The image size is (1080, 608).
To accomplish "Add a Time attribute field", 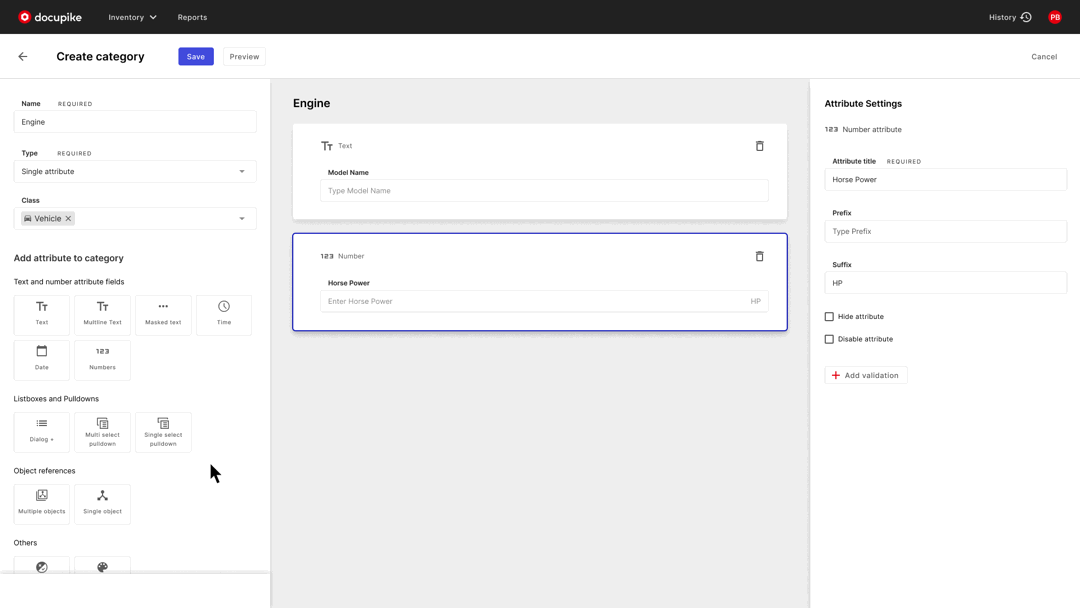I will coord(223,314).
